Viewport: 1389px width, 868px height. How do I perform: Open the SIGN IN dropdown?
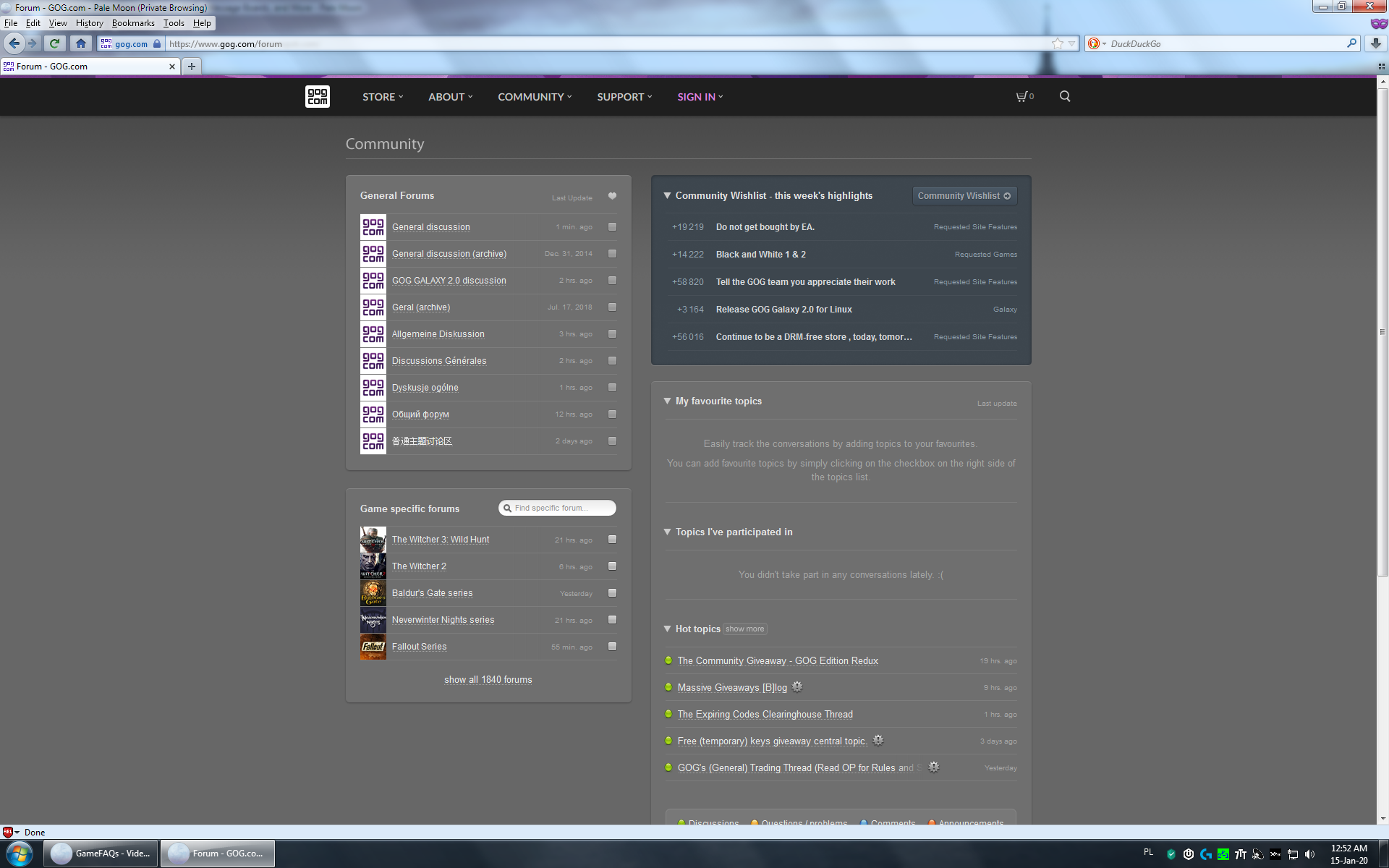click(700, 97)
